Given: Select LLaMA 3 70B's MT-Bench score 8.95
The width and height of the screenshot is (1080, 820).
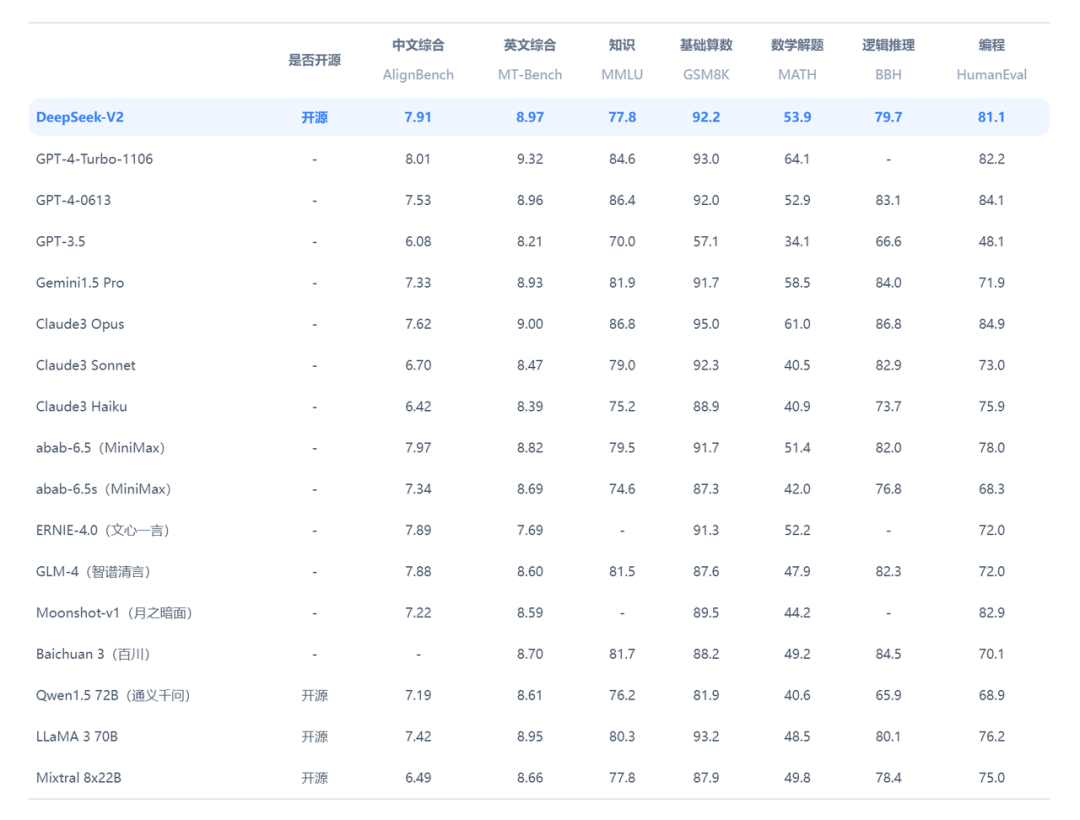Looking at the screenshot, I should [x=530, y=736].
